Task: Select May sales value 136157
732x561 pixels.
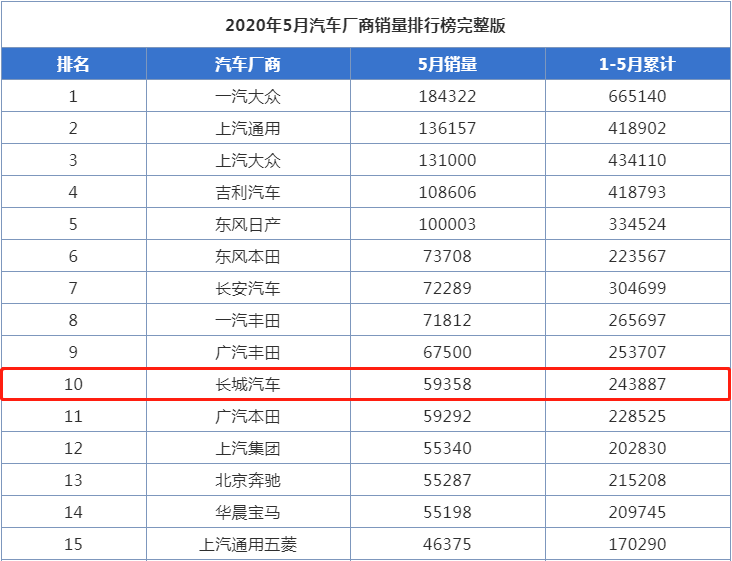Action: (x=448, y=128)
